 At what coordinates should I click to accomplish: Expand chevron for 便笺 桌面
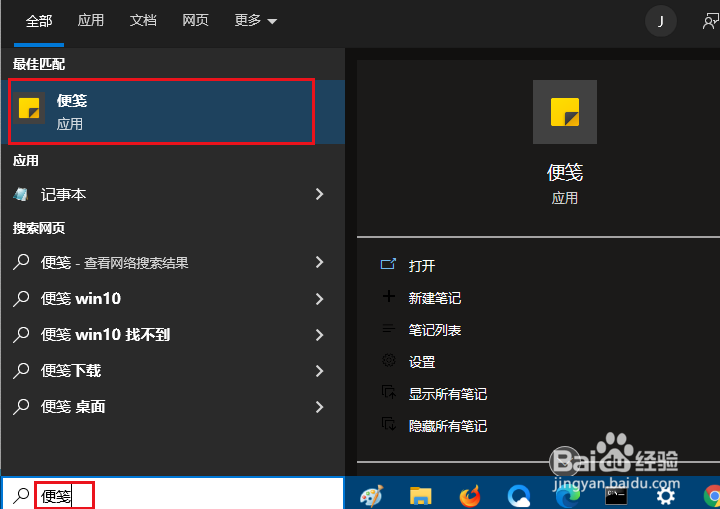pyautogui.click(x=320, y=407)
